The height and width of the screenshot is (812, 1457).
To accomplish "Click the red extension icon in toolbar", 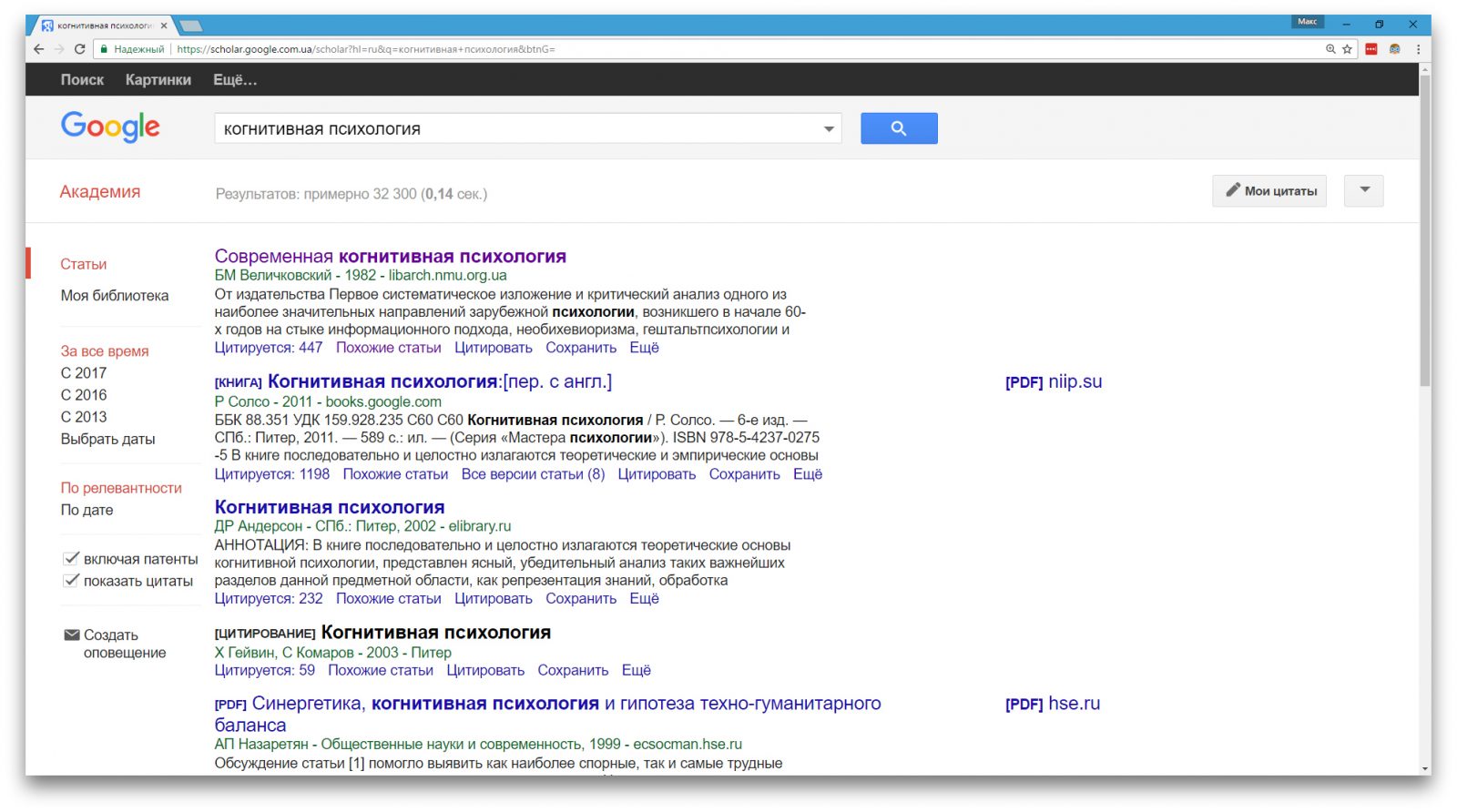I will [x=1371, y=49].
